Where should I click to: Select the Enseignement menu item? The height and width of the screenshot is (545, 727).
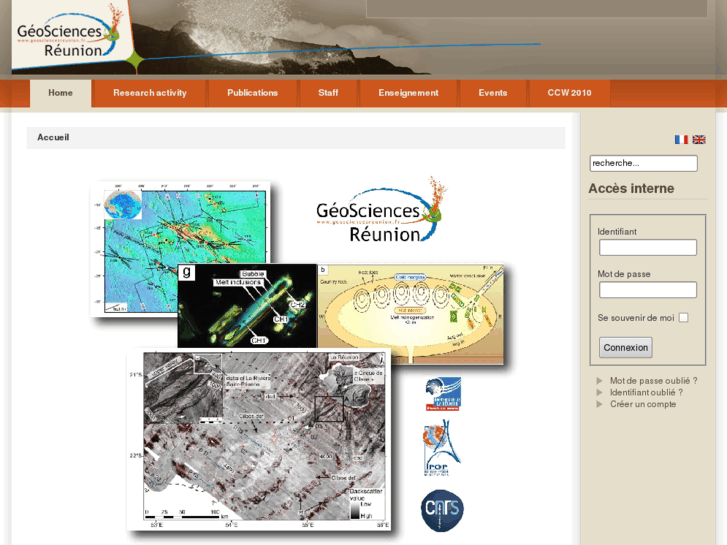(x=408, y=93)
